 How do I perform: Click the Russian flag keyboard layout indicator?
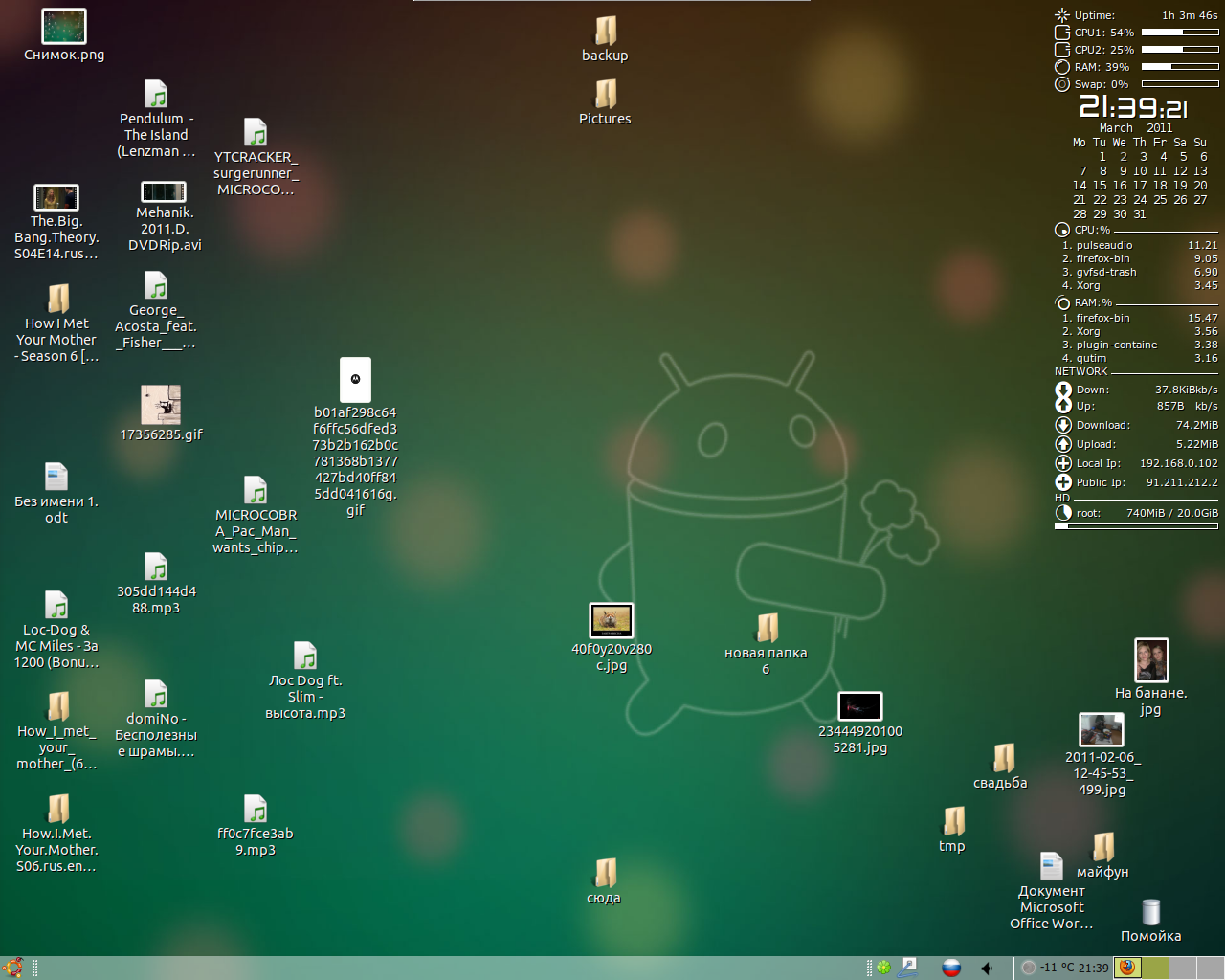(x=951, y=968)
